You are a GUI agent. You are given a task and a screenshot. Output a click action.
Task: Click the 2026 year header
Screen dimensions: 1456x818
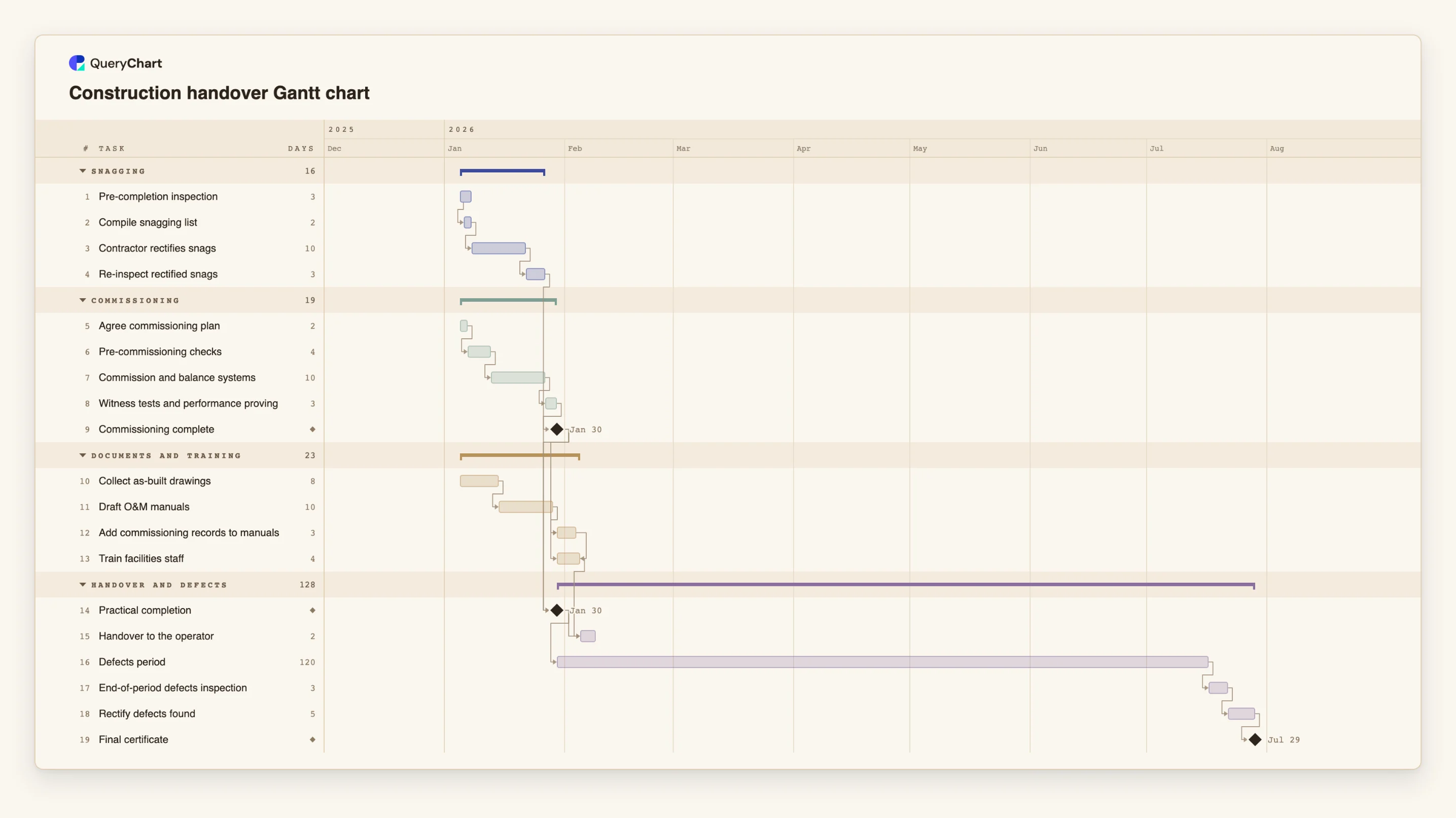pos(461,129)
